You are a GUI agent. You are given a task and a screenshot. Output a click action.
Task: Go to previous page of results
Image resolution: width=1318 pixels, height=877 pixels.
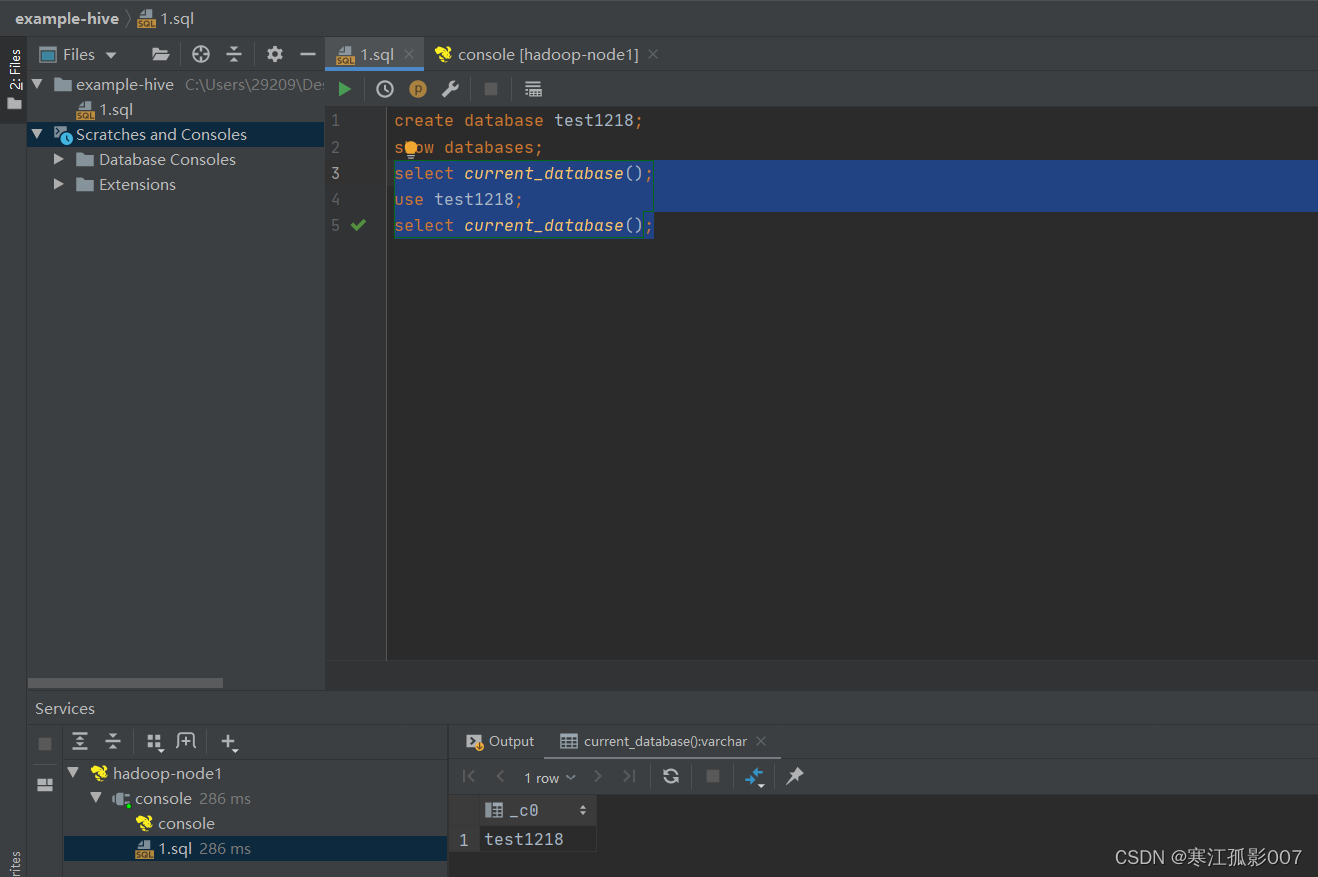coord(501,776)
